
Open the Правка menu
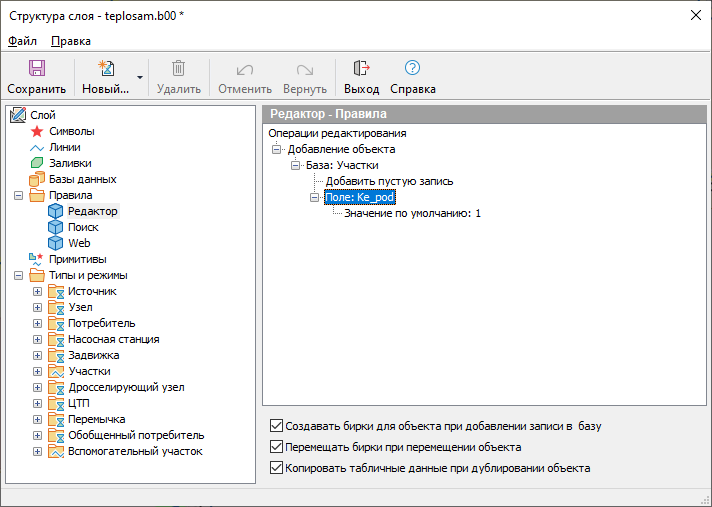coord(70,41)
